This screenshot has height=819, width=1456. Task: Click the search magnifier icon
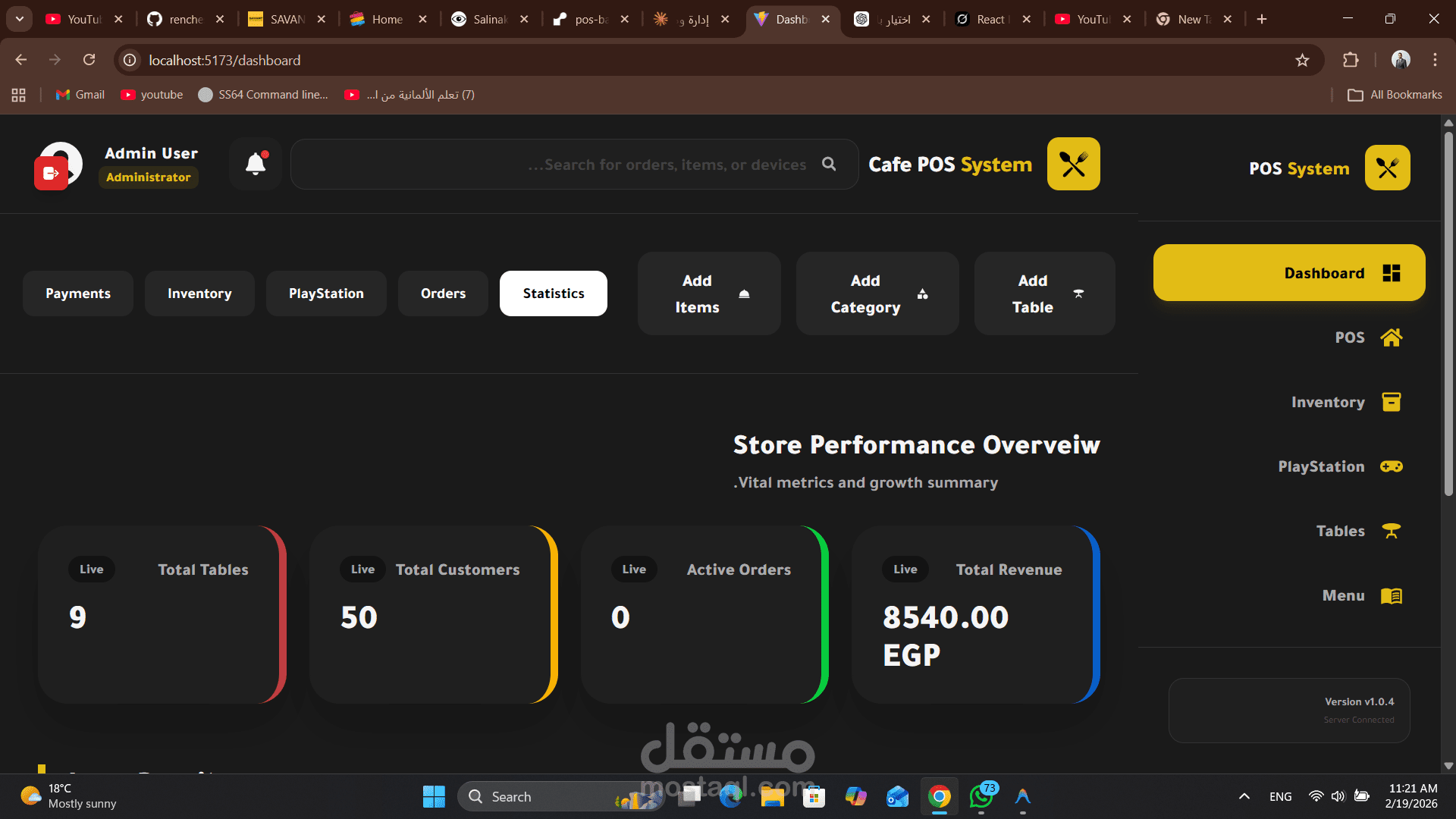pyautogui.click(x=829, y=164)
